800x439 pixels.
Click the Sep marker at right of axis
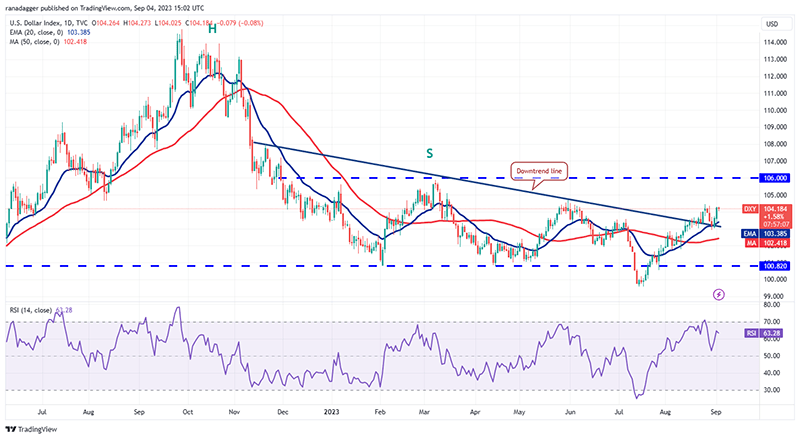(716, 411)
